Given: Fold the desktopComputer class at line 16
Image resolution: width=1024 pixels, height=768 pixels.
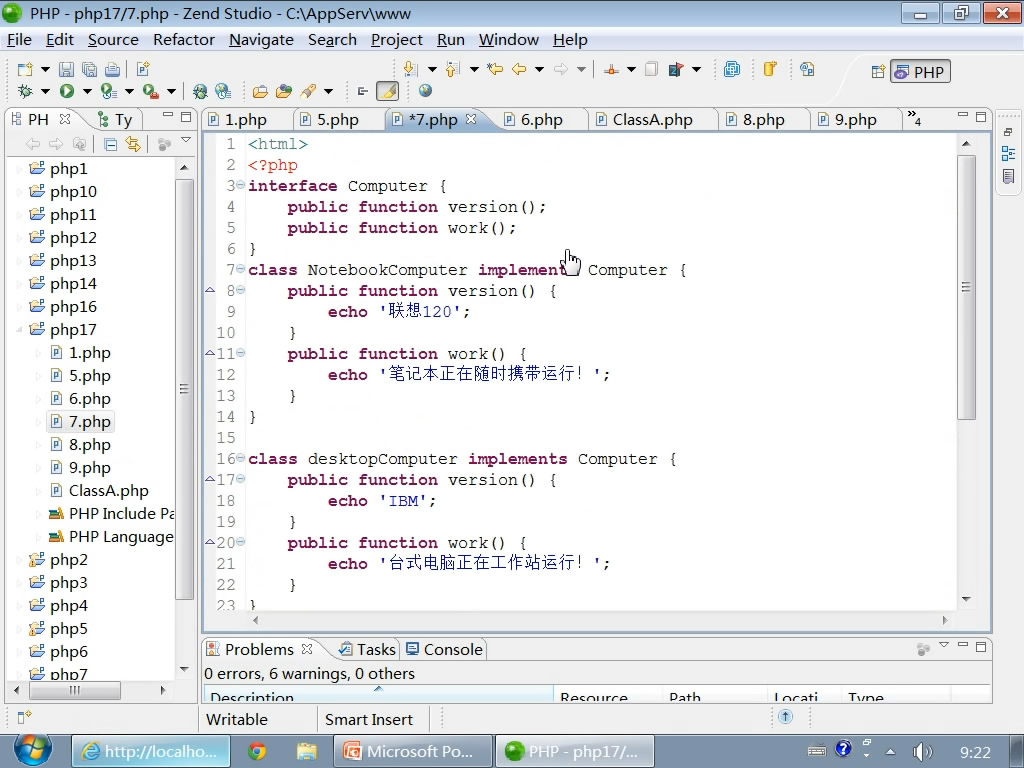Looking at the screenshot, I should click(x=240, y=458).
